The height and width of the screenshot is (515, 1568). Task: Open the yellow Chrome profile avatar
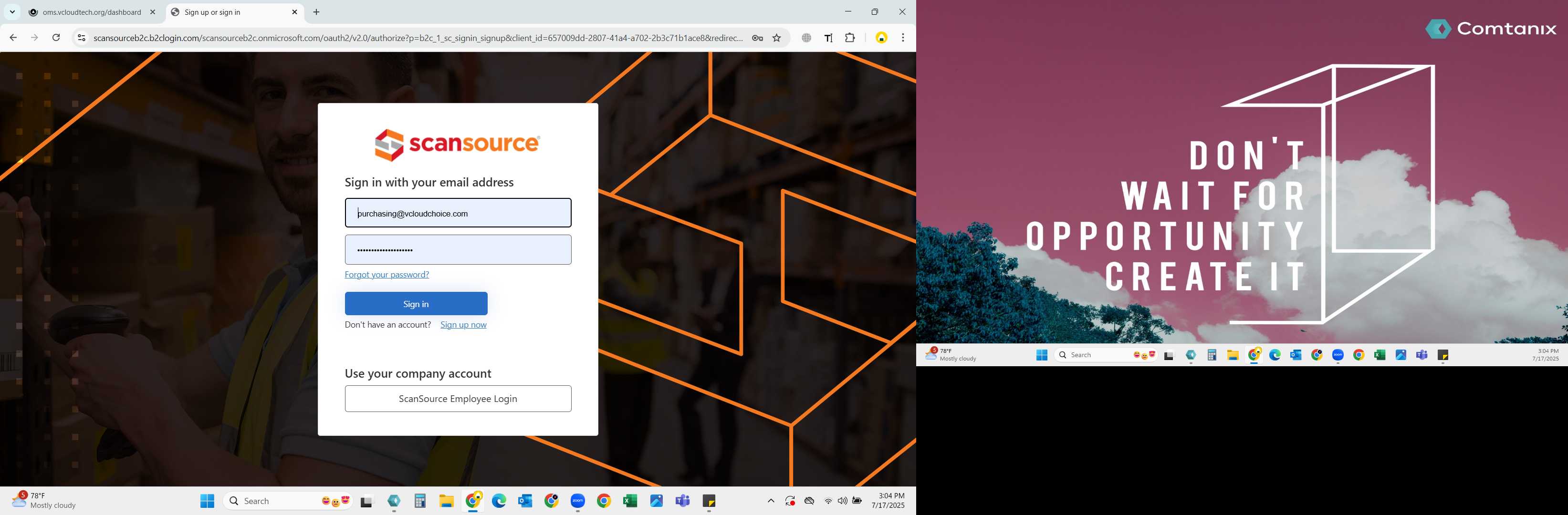point(881,38)
